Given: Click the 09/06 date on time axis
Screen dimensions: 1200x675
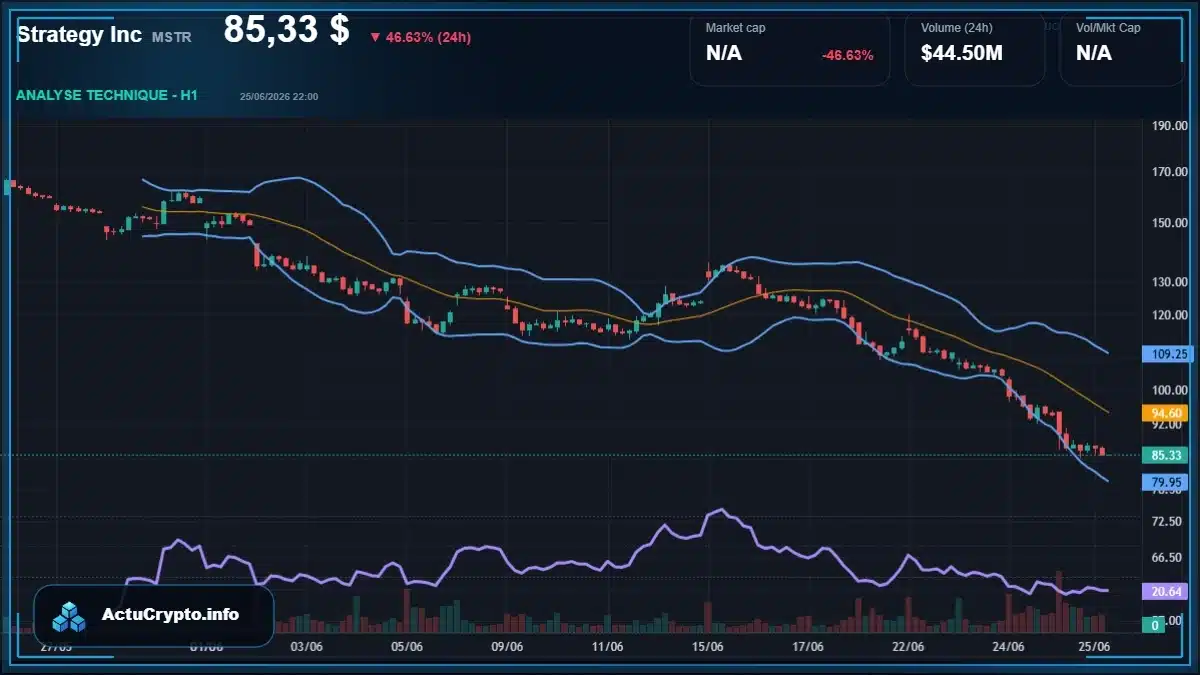Looking at the screenshot, I should coord(508,647).
